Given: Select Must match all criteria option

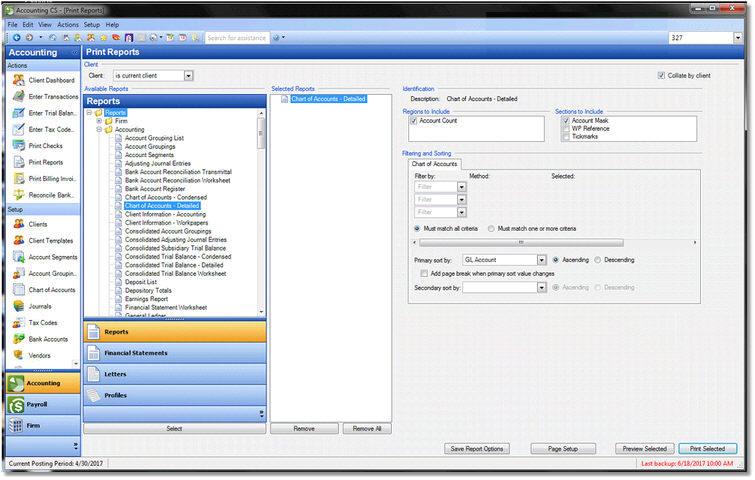Looking at the screenshot, I should click(x=417, y=229).
